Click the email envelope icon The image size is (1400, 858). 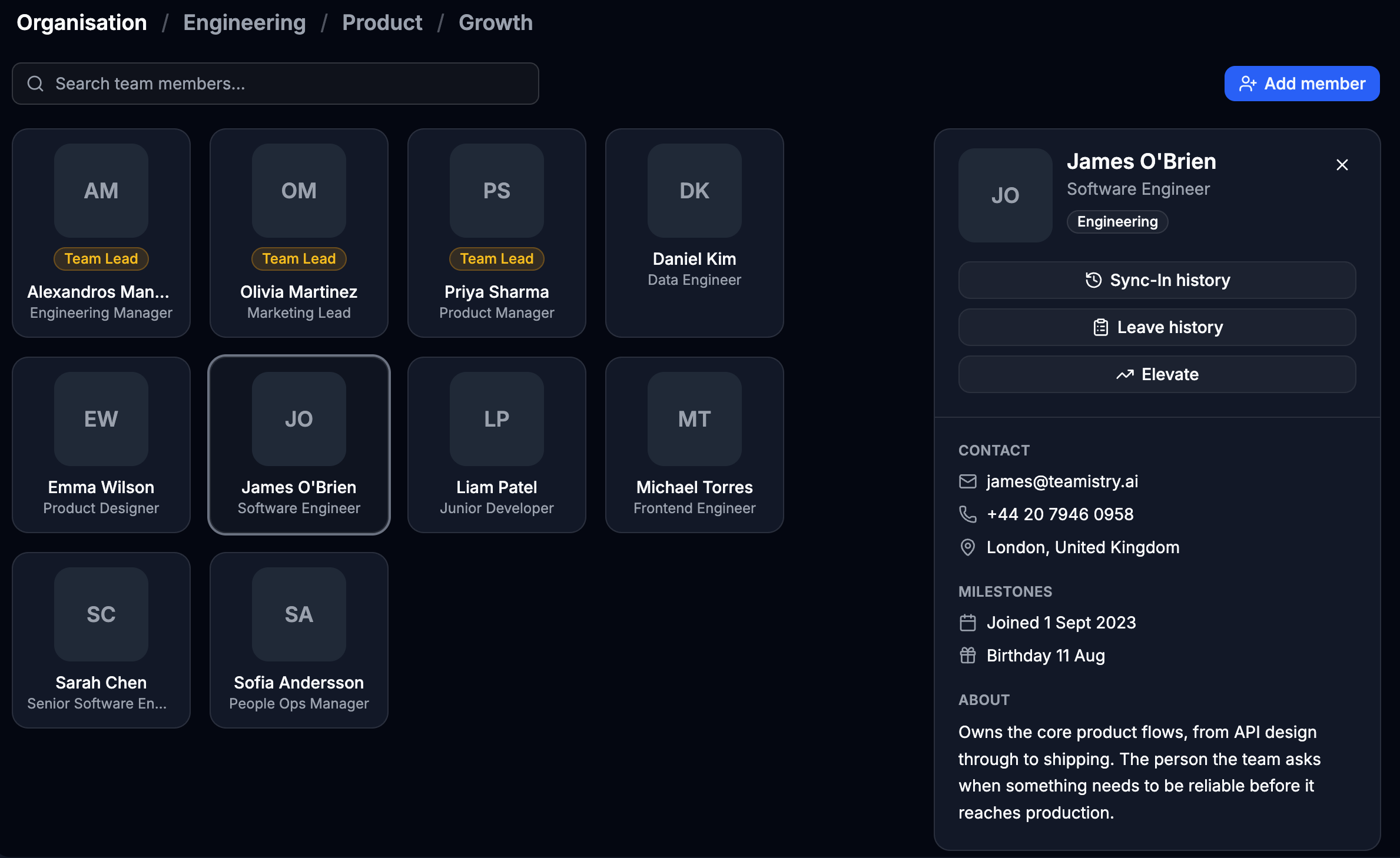coord(967,481)
